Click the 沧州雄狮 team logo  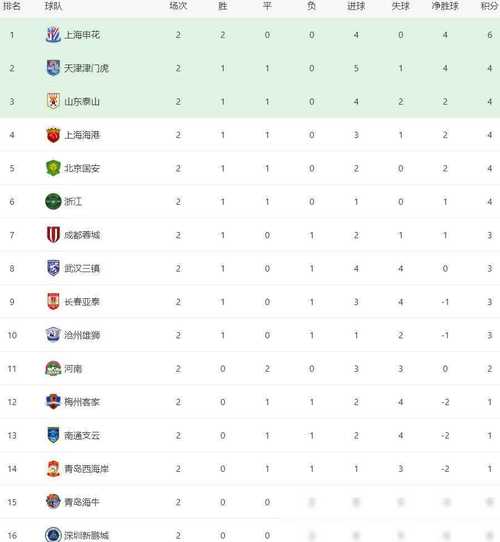(x=53, y=335)
